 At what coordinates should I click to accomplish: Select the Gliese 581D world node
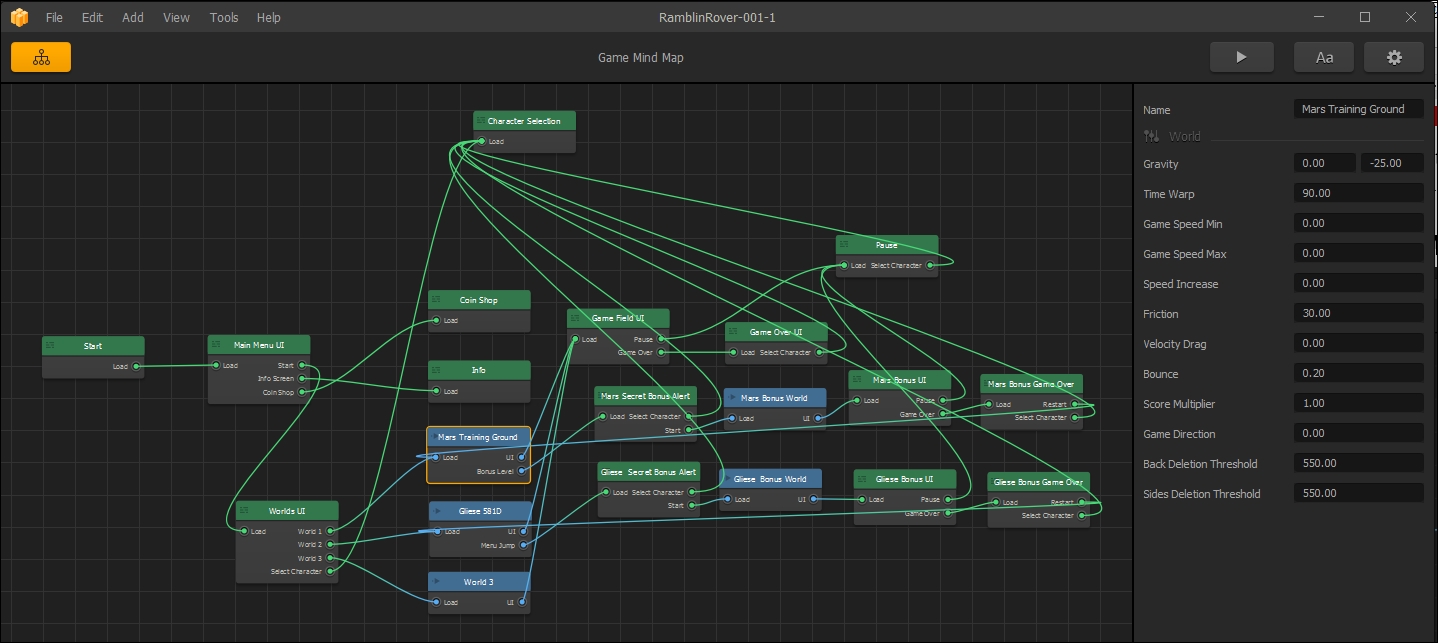pyautogui.click(x=480, y=511)
